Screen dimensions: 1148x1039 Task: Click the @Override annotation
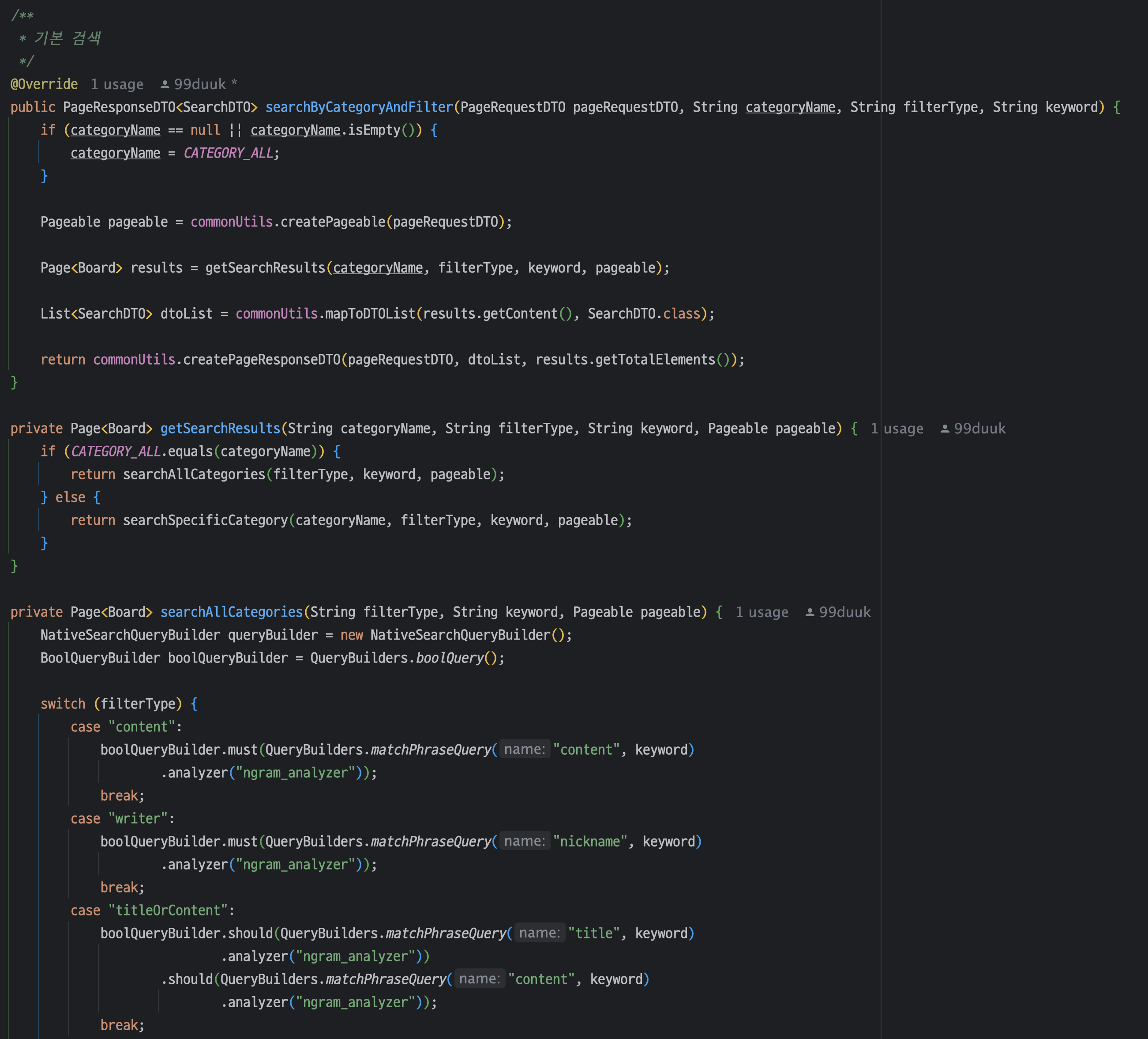click(x=44, y=84)
